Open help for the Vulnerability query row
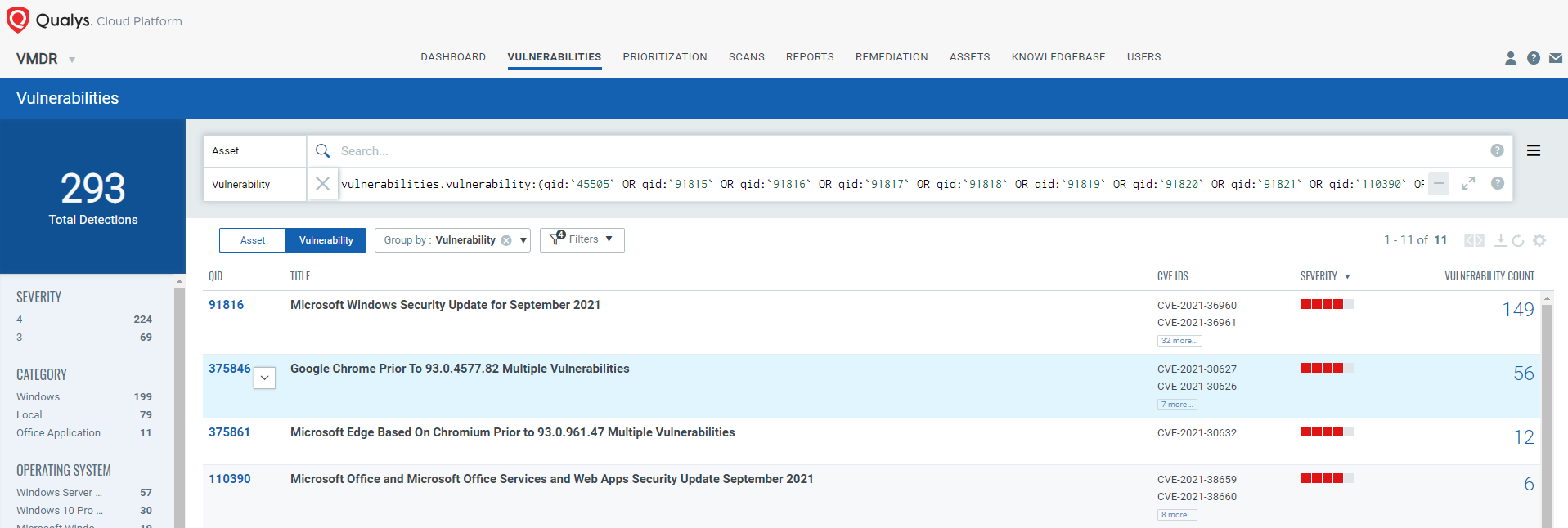 pos(1497,183)
